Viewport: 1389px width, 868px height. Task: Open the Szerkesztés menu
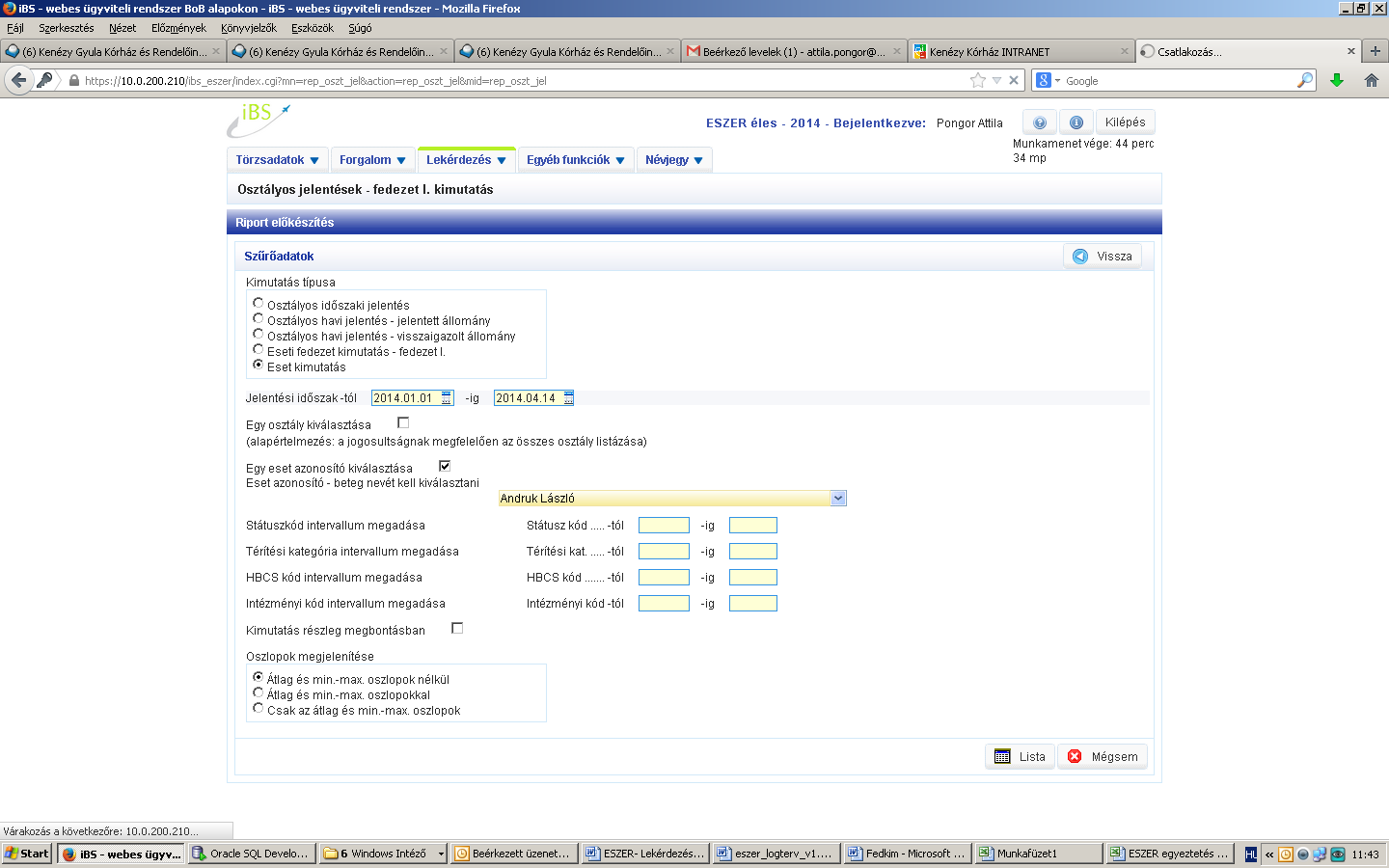(x=67, y=28)
